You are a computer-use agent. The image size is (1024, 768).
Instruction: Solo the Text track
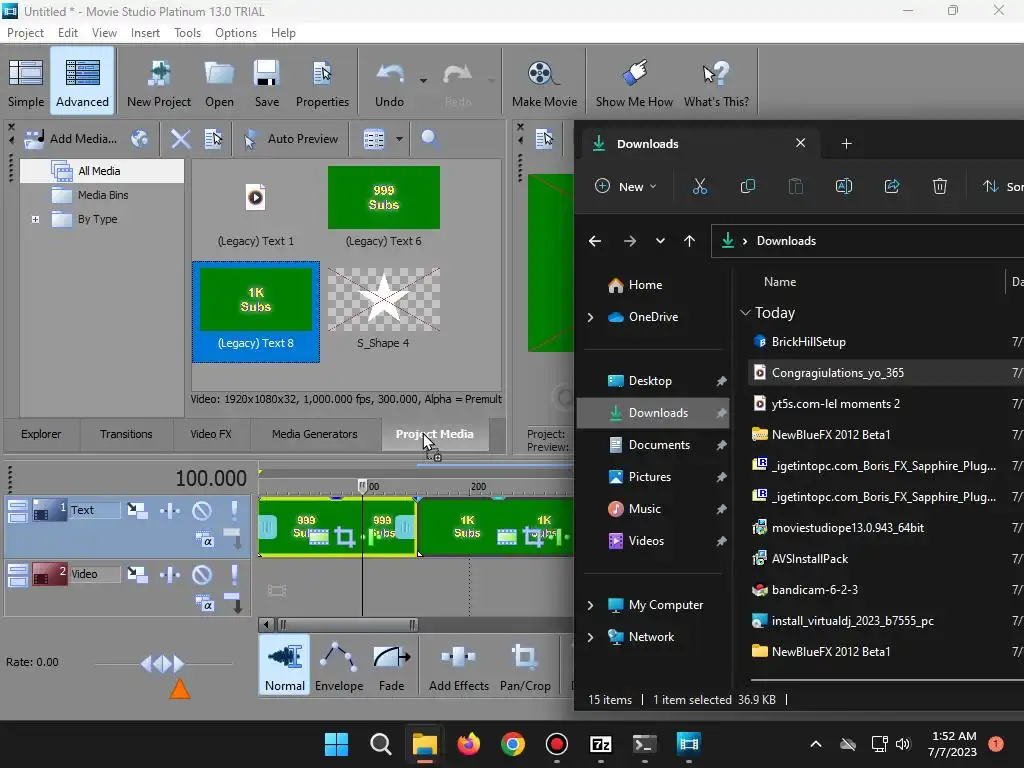tap(234, 510)
